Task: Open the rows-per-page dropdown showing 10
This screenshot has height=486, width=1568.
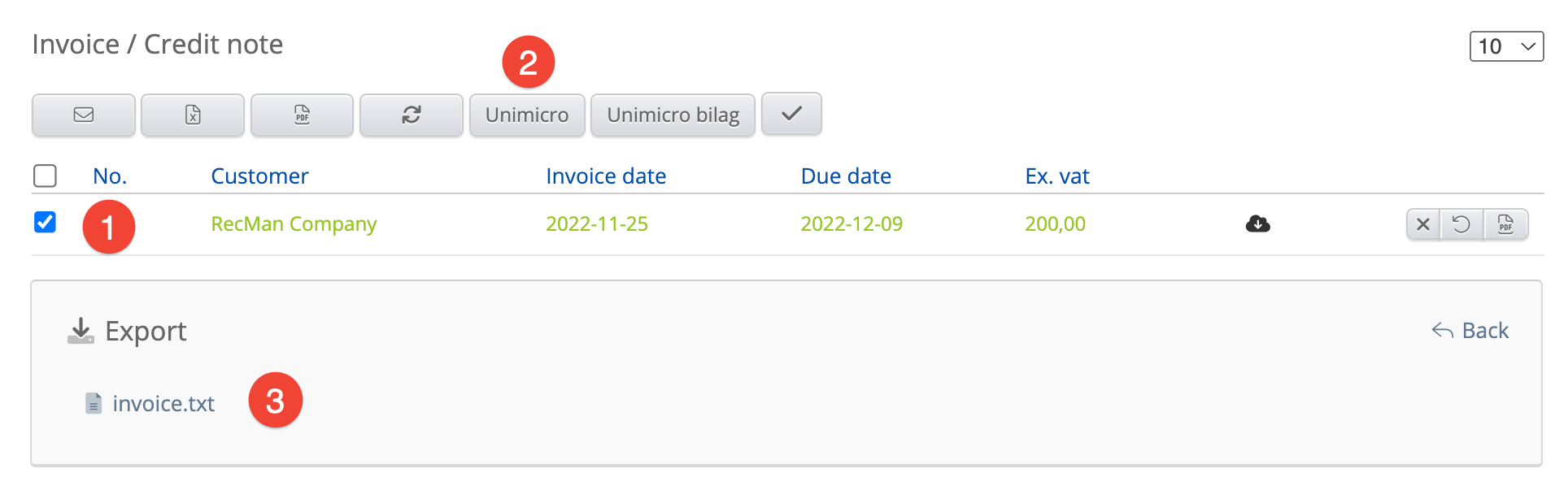Action: point(1506,46)
